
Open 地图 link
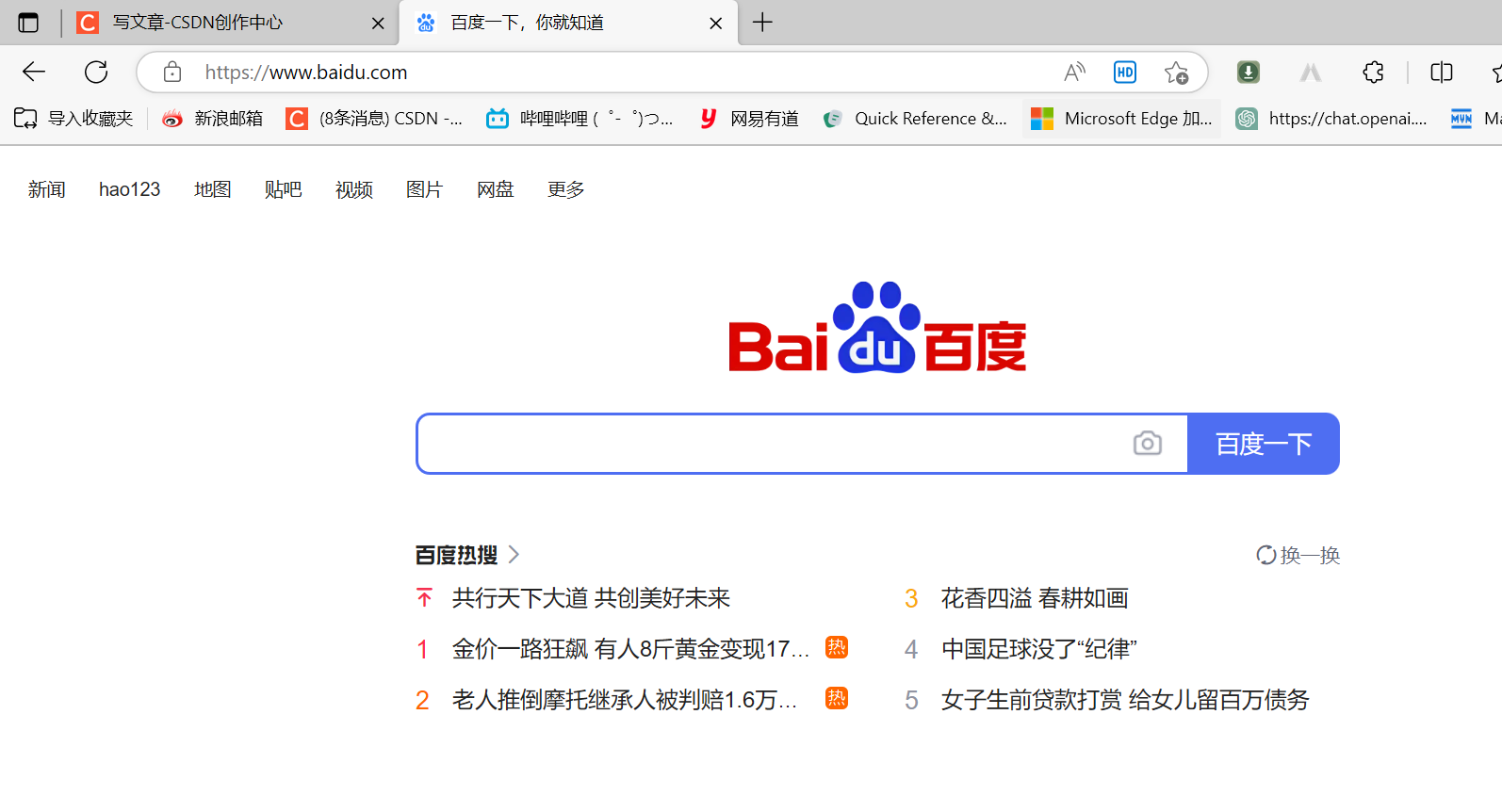(213, 189)
